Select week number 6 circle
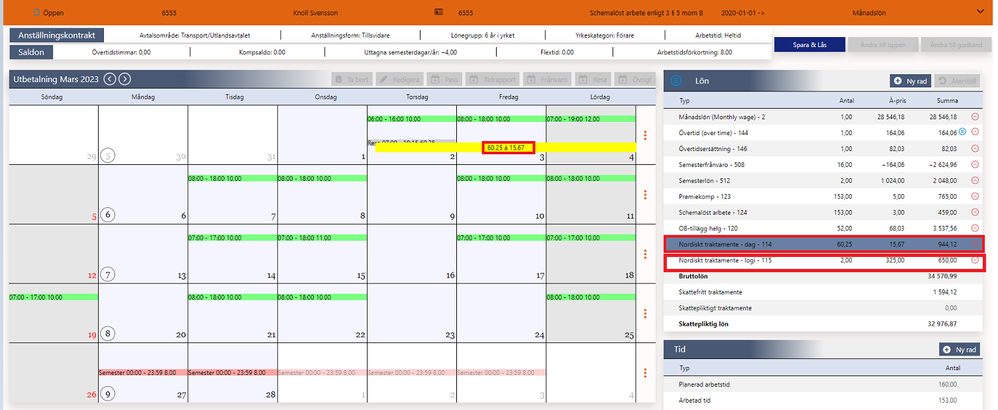This screenshot has height=410, width=998. pos(108,215)
